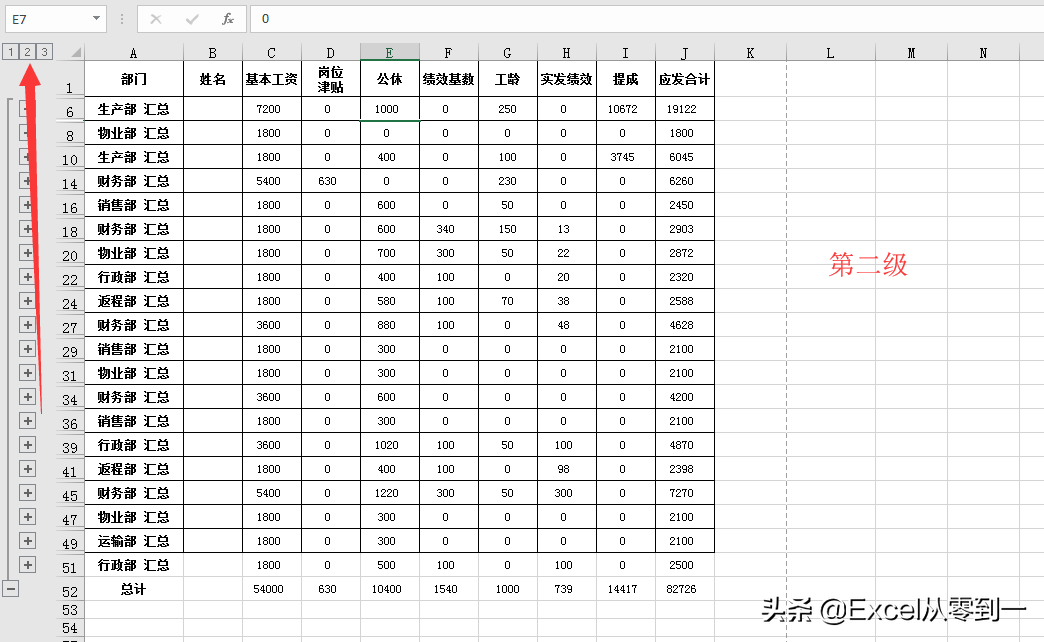This screenshot has width=1044, height=642.
Task: Click the cell containing 19122
Action: click(x=684, y=109)
